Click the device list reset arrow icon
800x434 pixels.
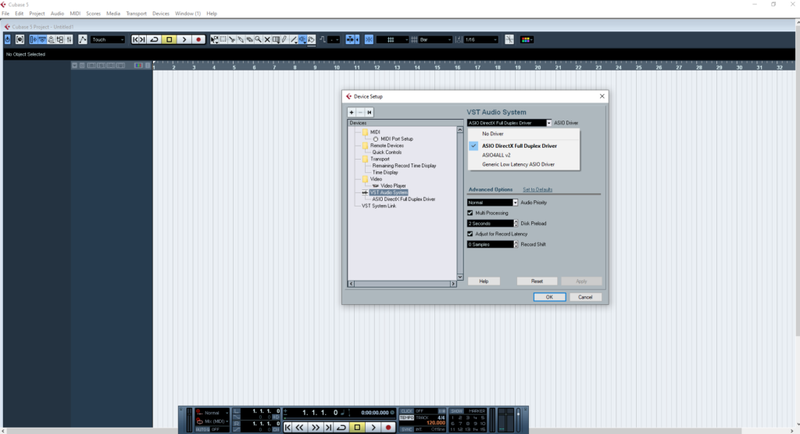(369, 112)
